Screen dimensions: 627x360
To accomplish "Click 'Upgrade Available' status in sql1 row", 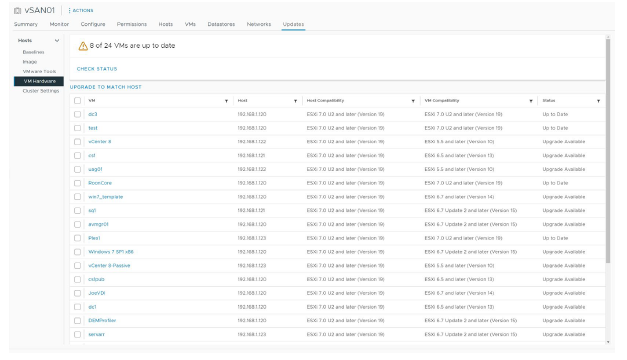I will (564, 211).
